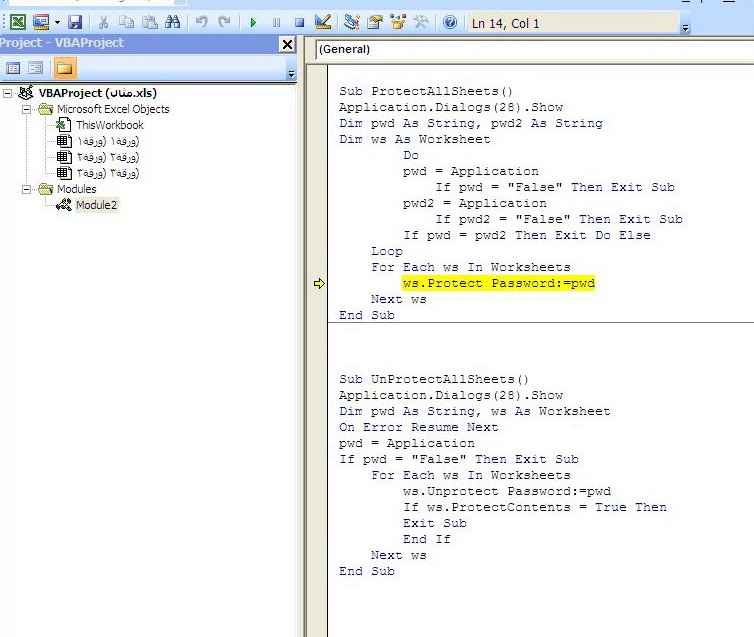Click the View Code icon in Project pane
The image size is (754, 637).
coord(13,68)
